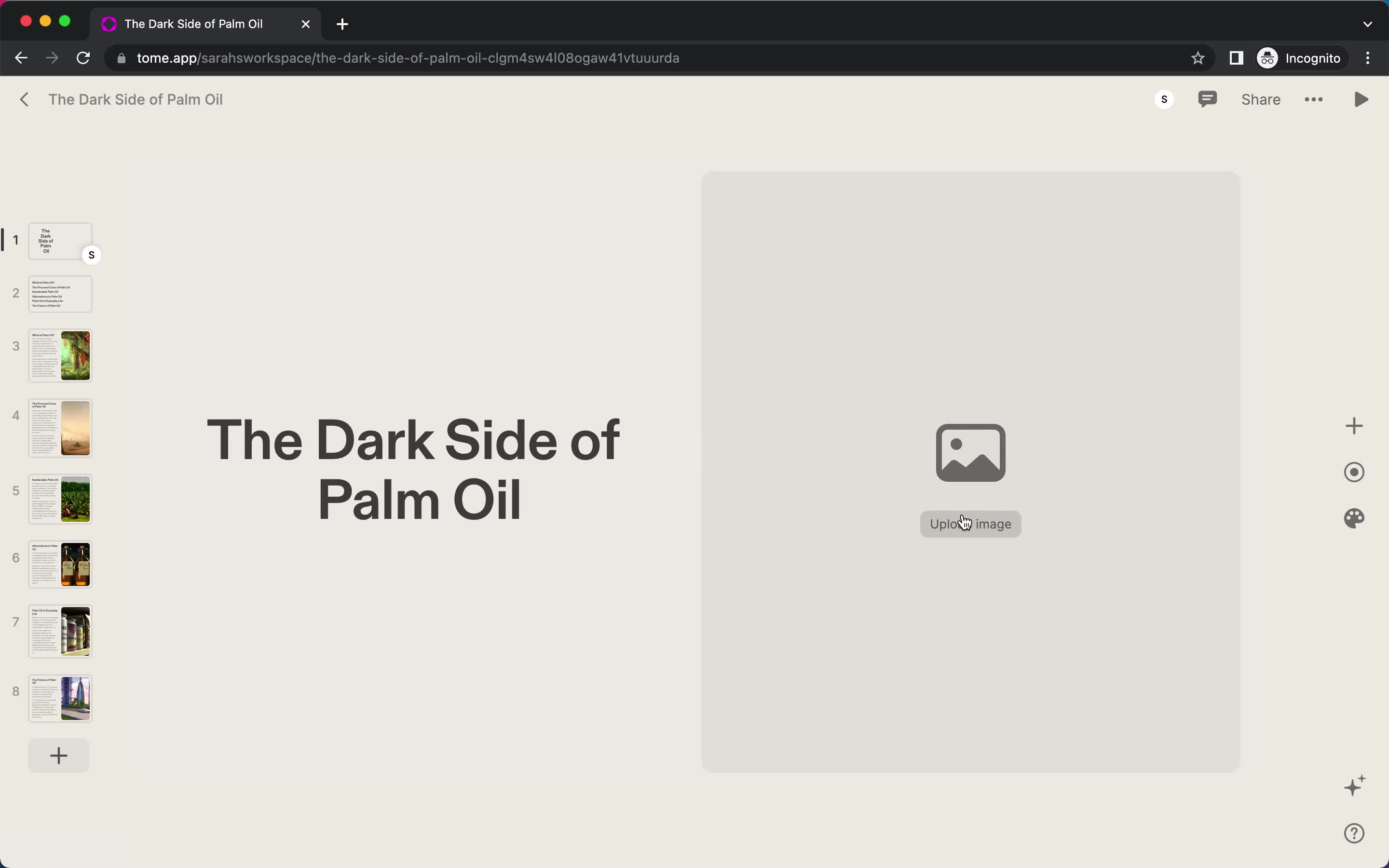The width and height of the screenshot is (1389, 868).
Task: Click the Share button
Action: (x=1261, y=99)
